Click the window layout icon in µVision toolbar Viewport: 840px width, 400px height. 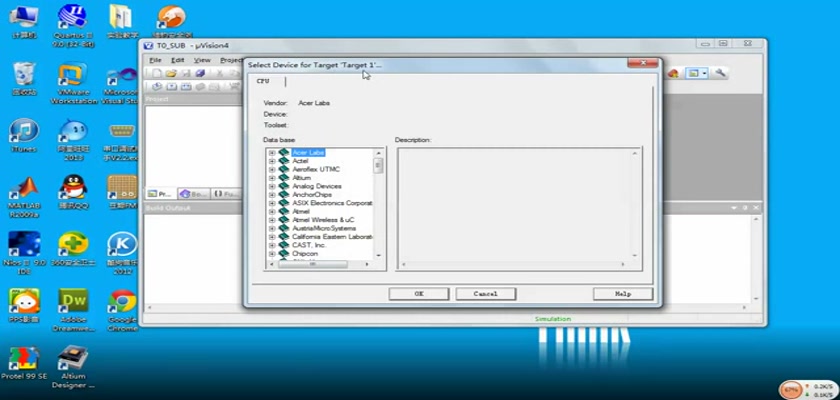click(694, 73)
